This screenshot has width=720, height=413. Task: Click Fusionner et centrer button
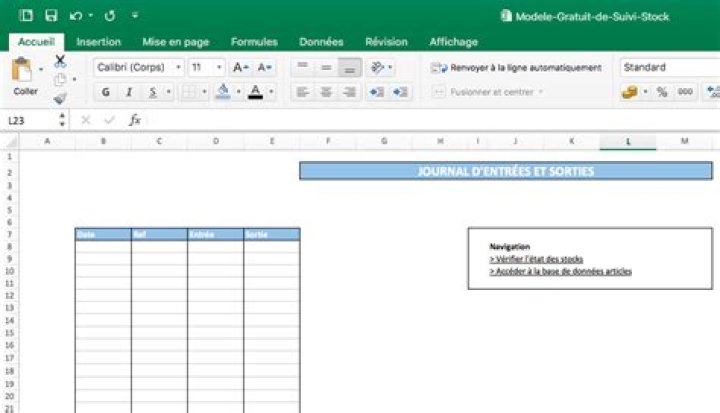(x=483, y=92)
